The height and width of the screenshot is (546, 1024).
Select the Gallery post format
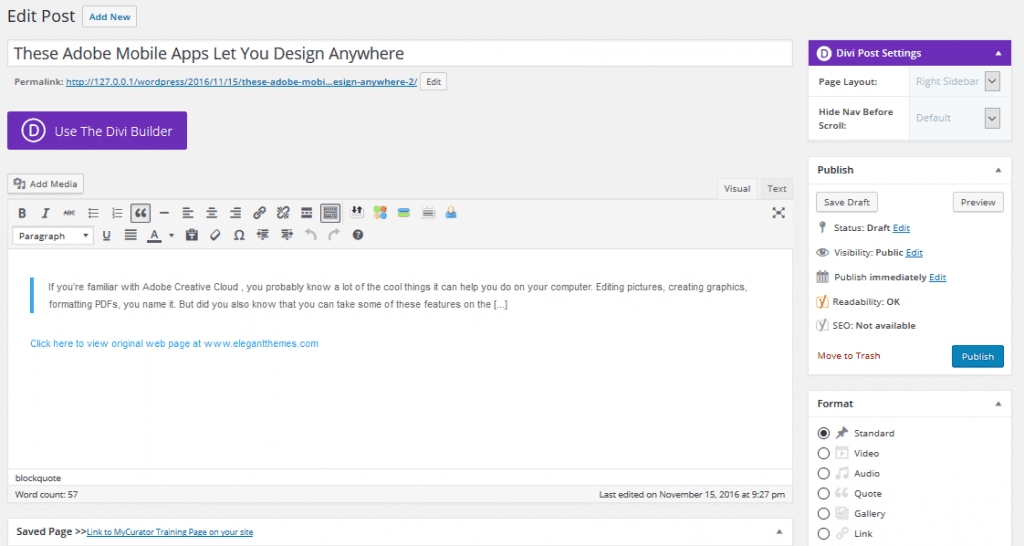click(824, 514)
